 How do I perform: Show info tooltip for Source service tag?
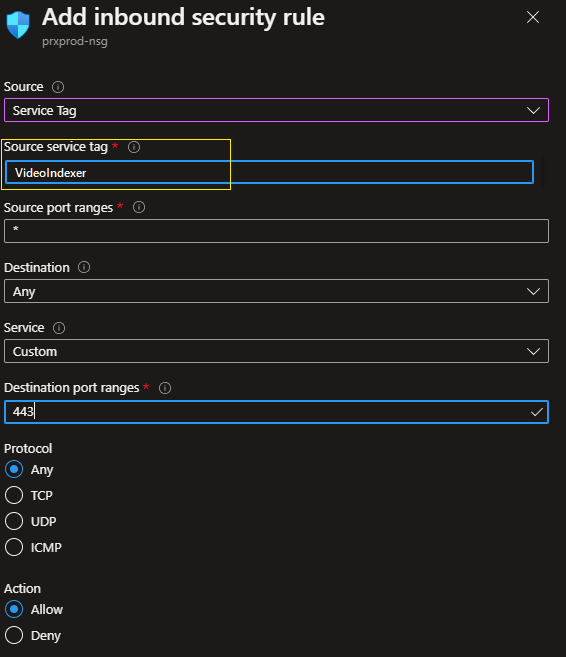click(134, 147)
